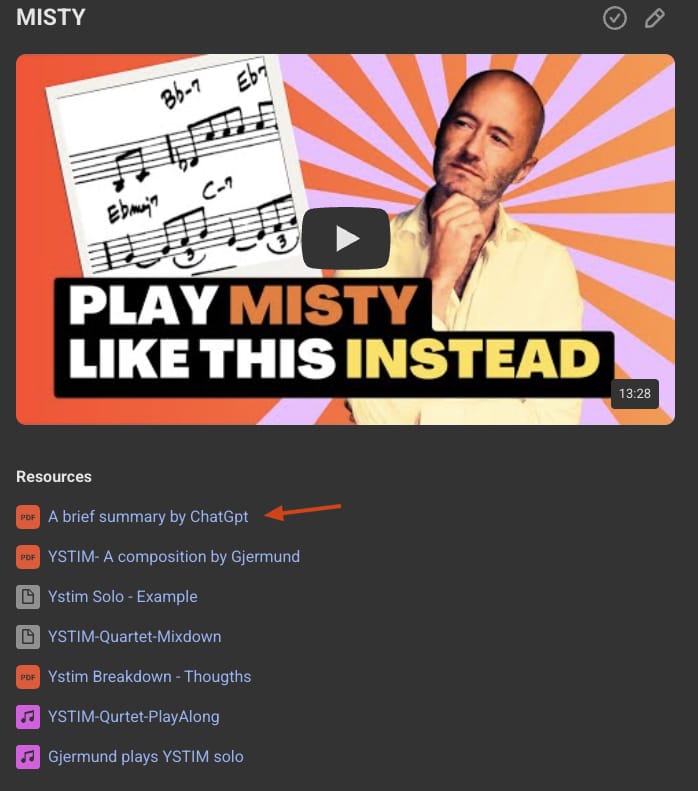This screenshot has width=698, height=791.
Task: Click music note icon beside YSTIM-Qurtet-PlayAlong
Action: click(x=28, y=717)
